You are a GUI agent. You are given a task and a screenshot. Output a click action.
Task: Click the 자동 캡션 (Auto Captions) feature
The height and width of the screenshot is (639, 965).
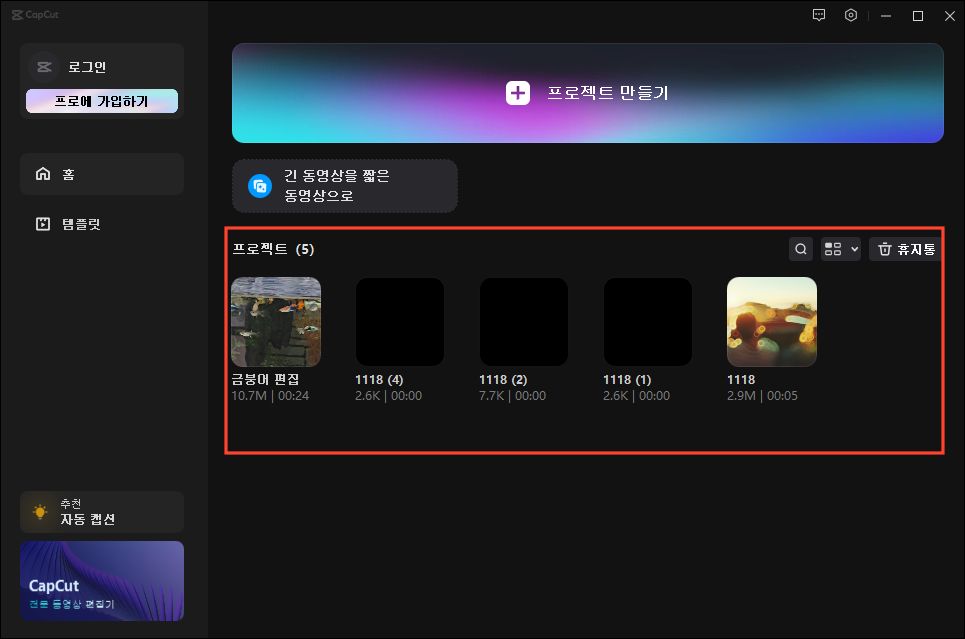(x=101, y=511)
